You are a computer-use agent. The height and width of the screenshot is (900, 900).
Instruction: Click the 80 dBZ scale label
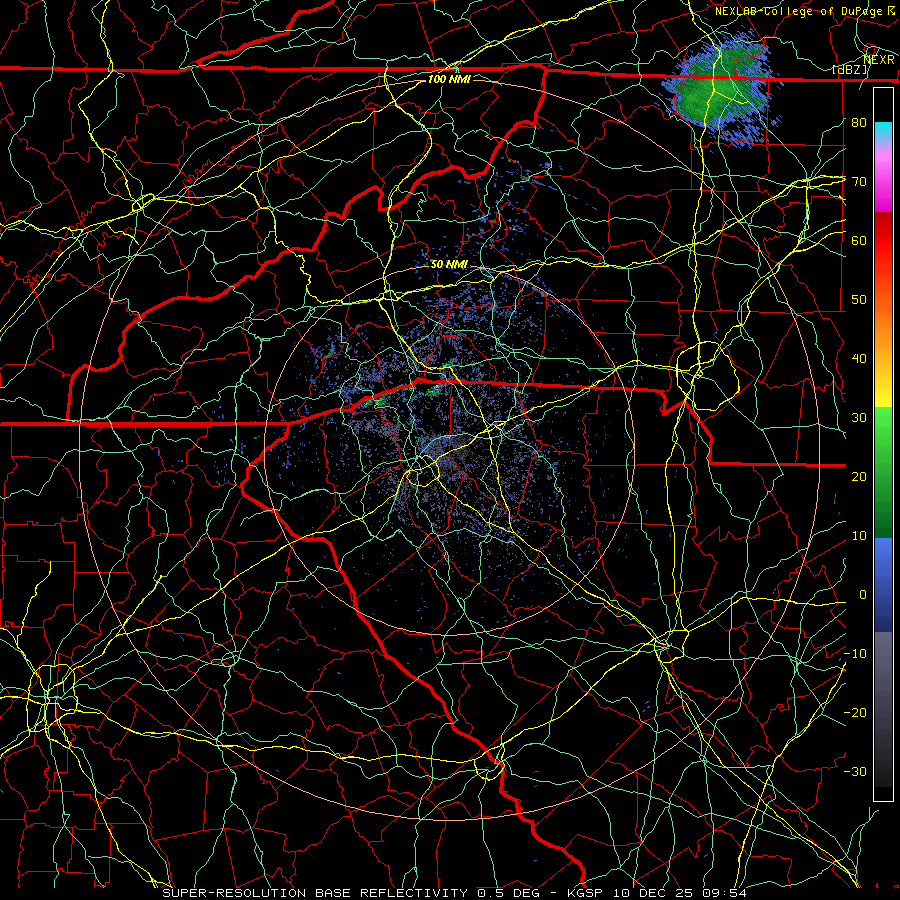859,122
